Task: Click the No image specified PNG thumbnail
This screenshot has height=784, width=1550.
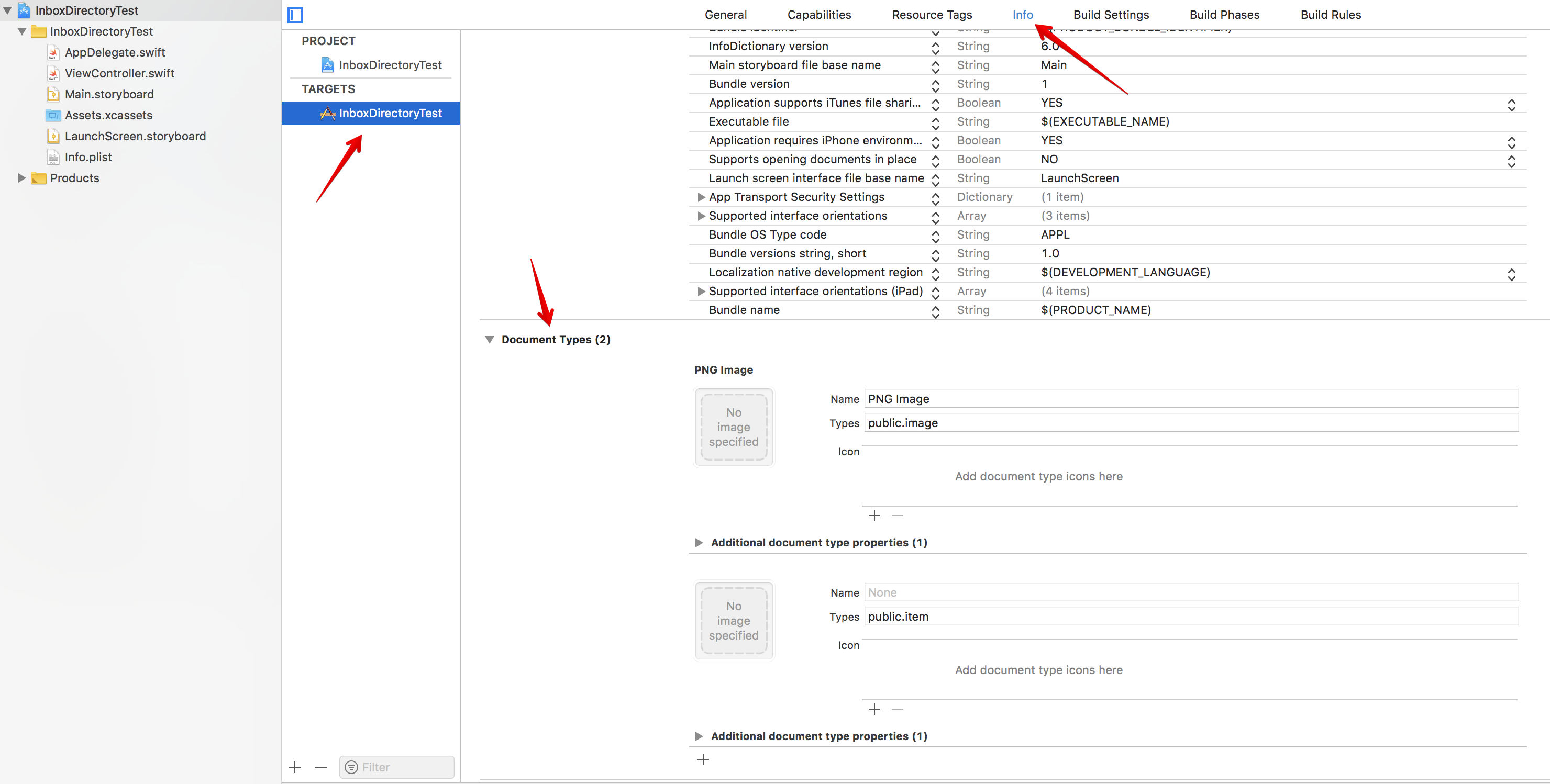Action: pos(734,427)
